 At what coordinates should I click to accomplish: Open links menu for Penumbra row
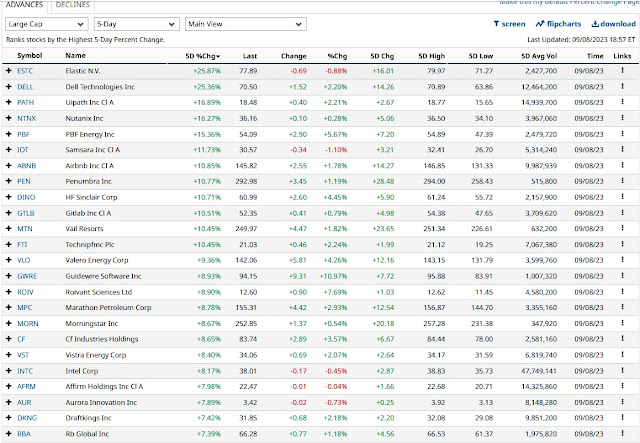click(x=622, y=181)
